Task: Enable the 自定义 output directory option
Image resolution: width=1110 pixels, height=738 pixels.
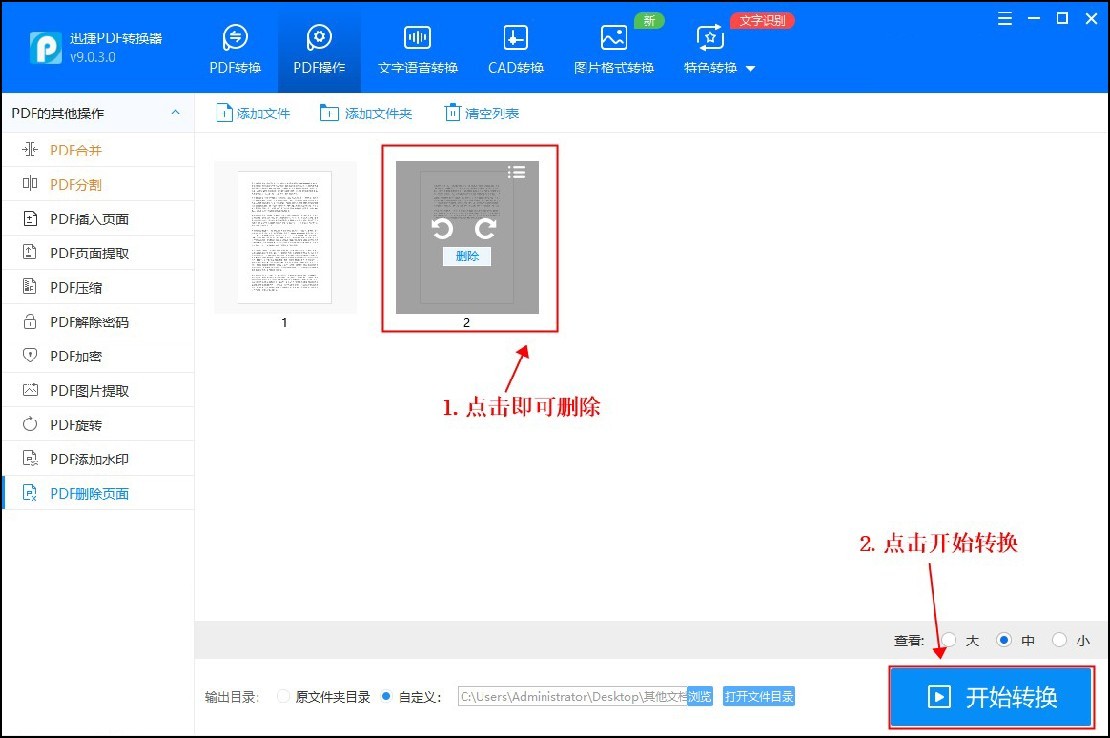Action: pyautogui.click(x=386, y=697)
